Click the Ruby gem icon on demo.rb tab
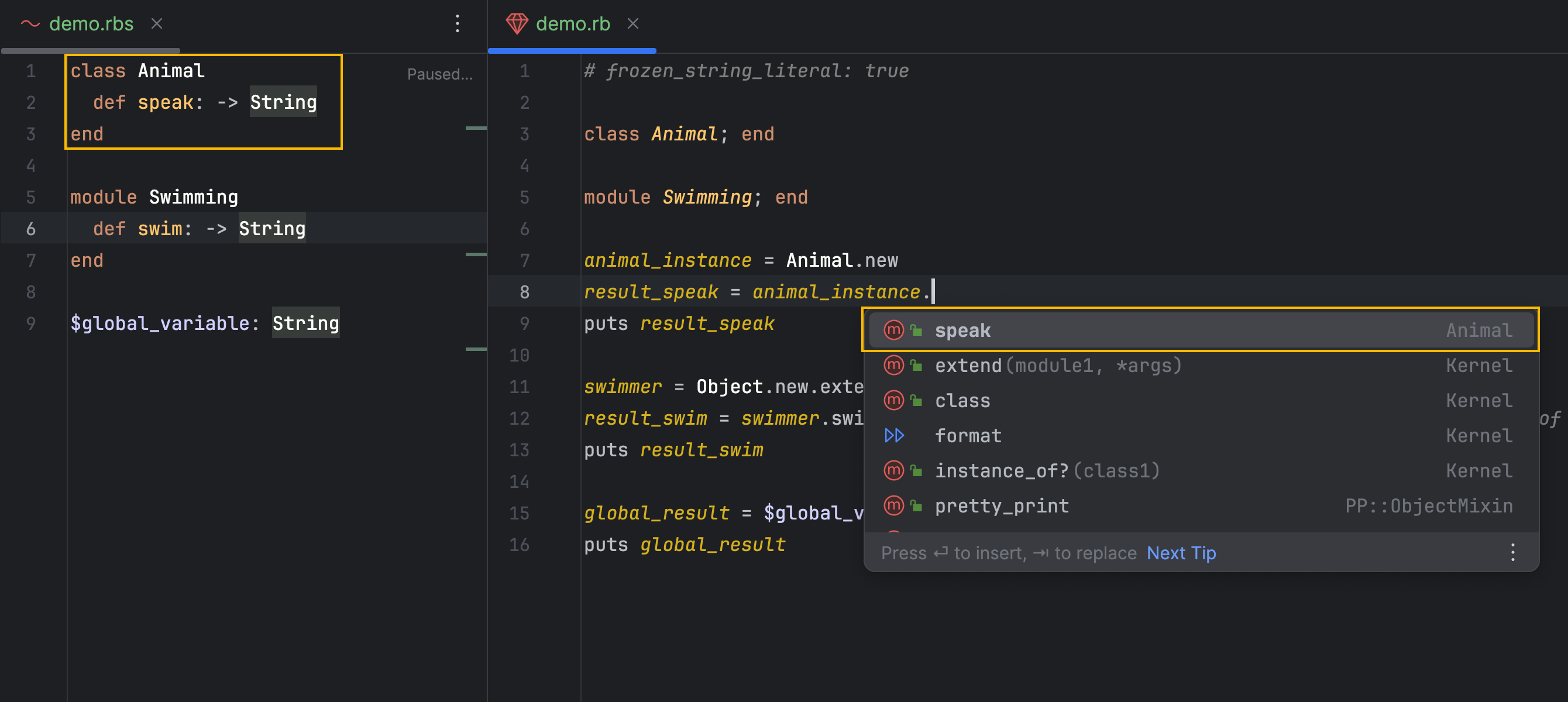Screen dimensions: 1568x702 [516, 24]
